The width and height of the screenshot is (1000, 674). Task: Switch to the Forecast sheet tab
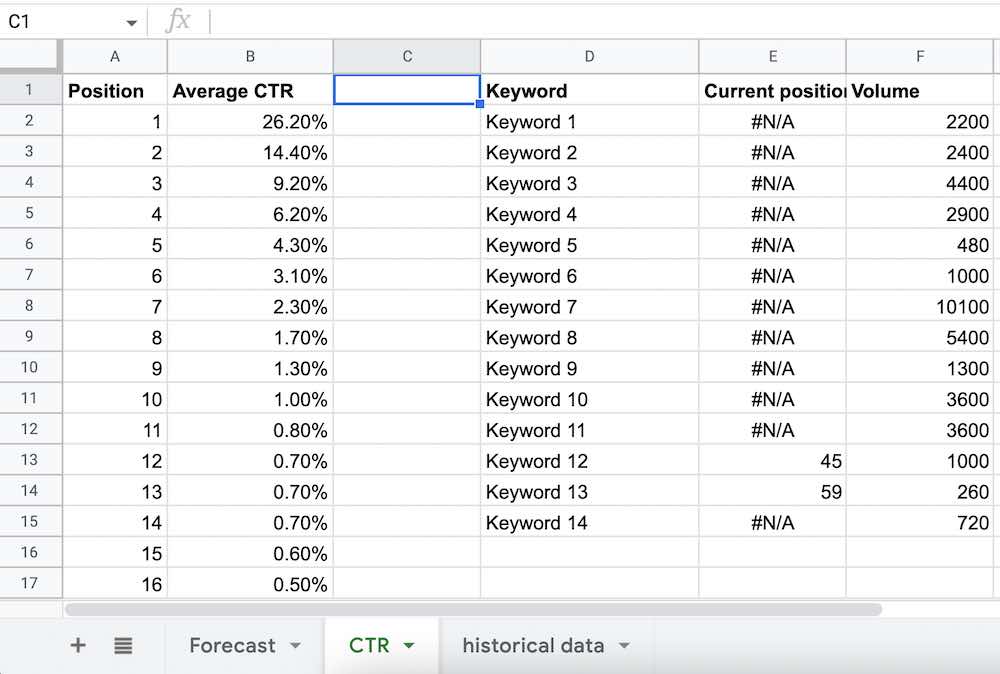pos(232,646)
